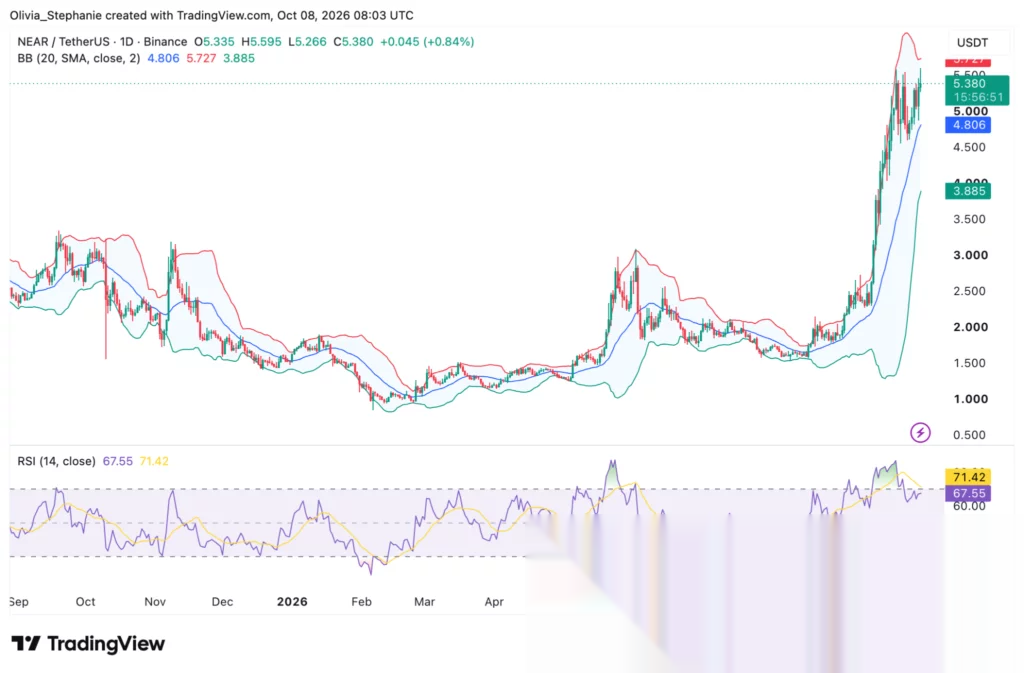The width and height of the screenshot is (1024, 673).
Task: Click the BB upper value 5.727 in legend
Action: pyautogui.click(x=201, y=58)
